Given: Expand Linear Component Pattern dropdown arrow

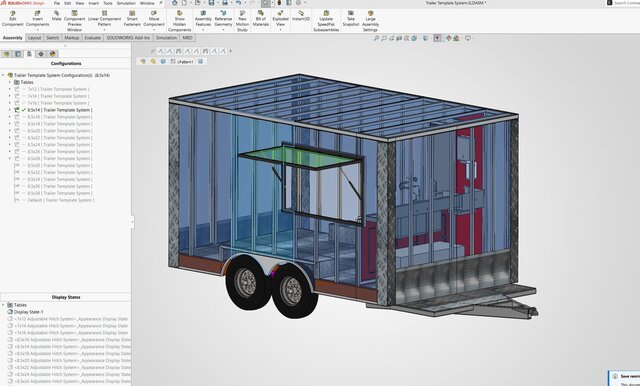Looking at the screenshot, I should tap(104, 30).
